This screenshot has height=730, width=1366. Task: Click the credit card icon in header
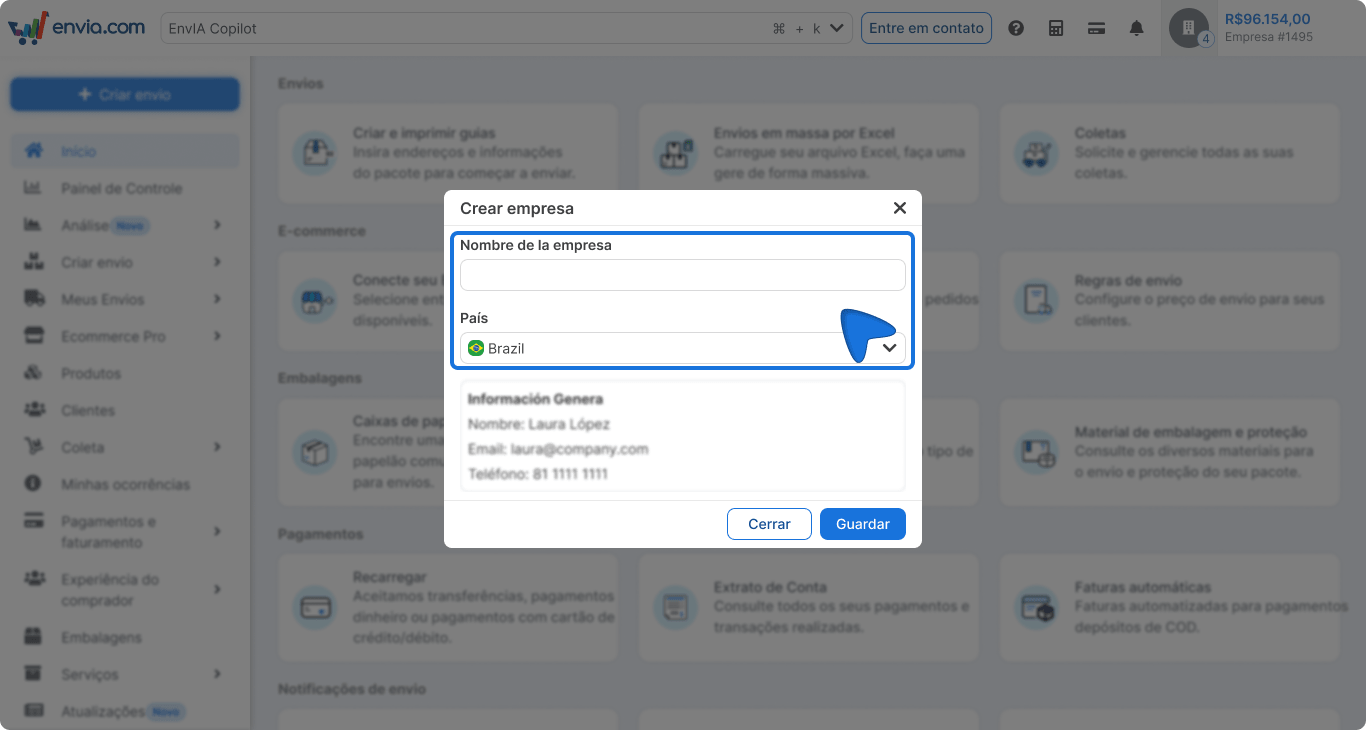click(1096, 28)
